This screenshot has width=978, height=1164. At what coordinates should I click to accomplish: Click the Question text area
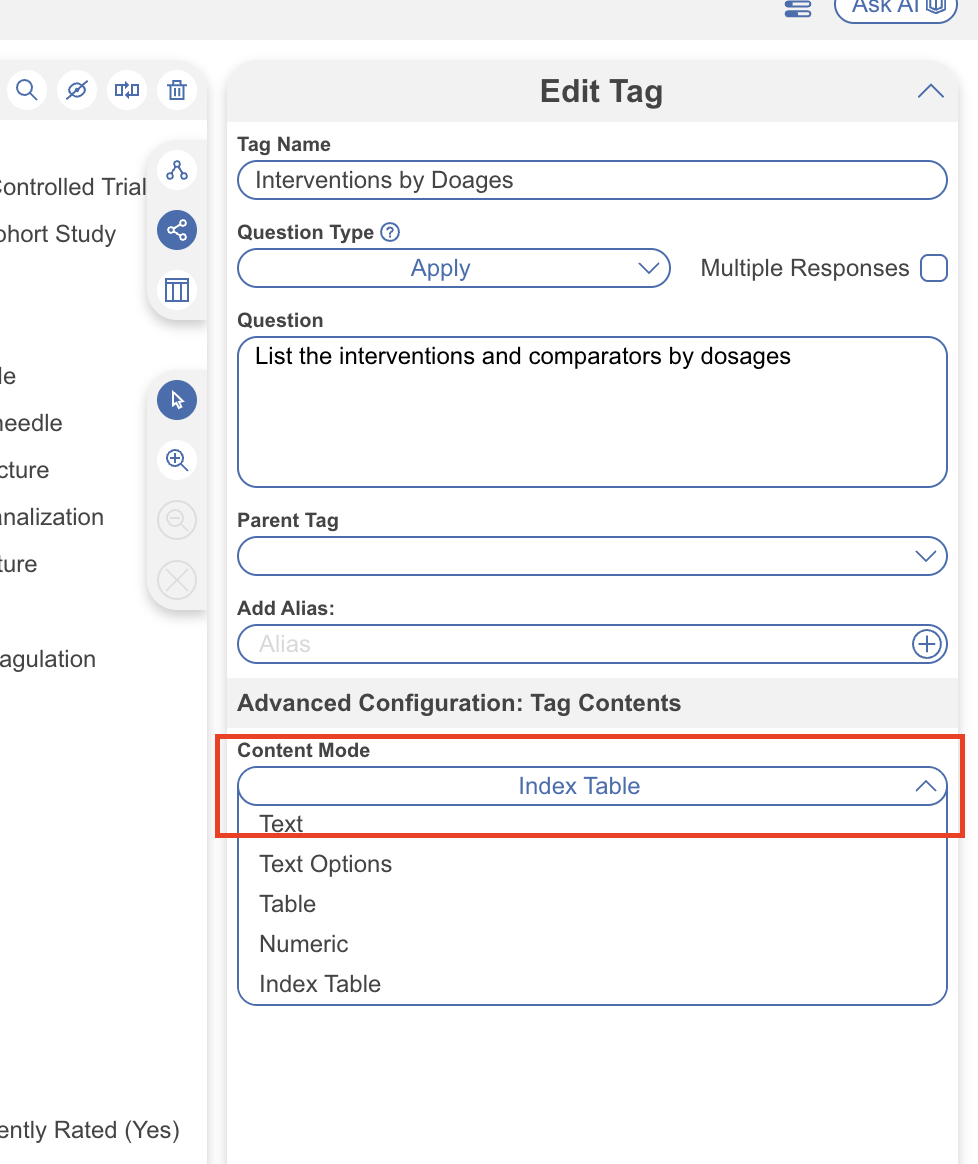[592, 412]
